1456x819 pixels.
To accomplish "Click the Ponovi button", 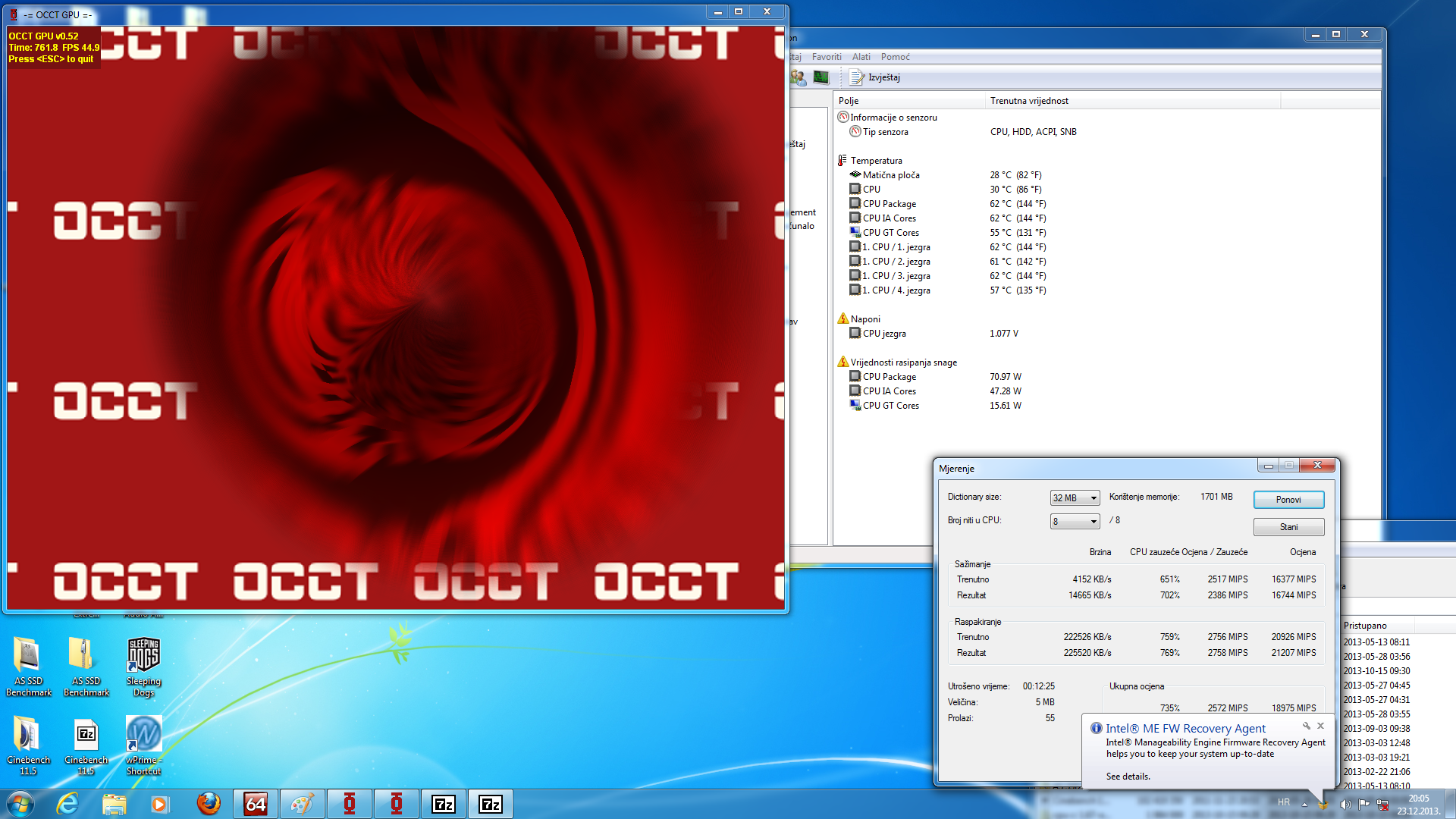I will point(1288,500).
